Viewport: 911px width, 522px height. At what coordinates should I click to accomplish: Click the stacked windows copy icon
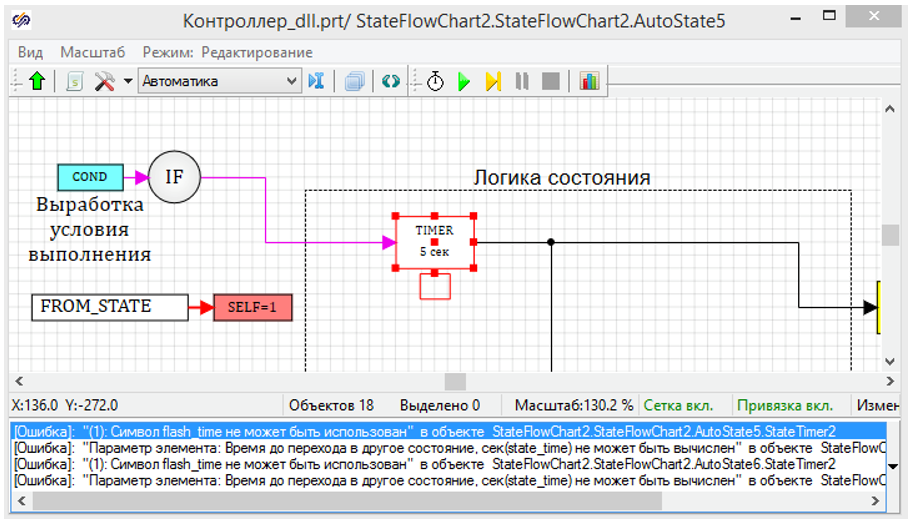pyautogui.click(x=354, y=81)
